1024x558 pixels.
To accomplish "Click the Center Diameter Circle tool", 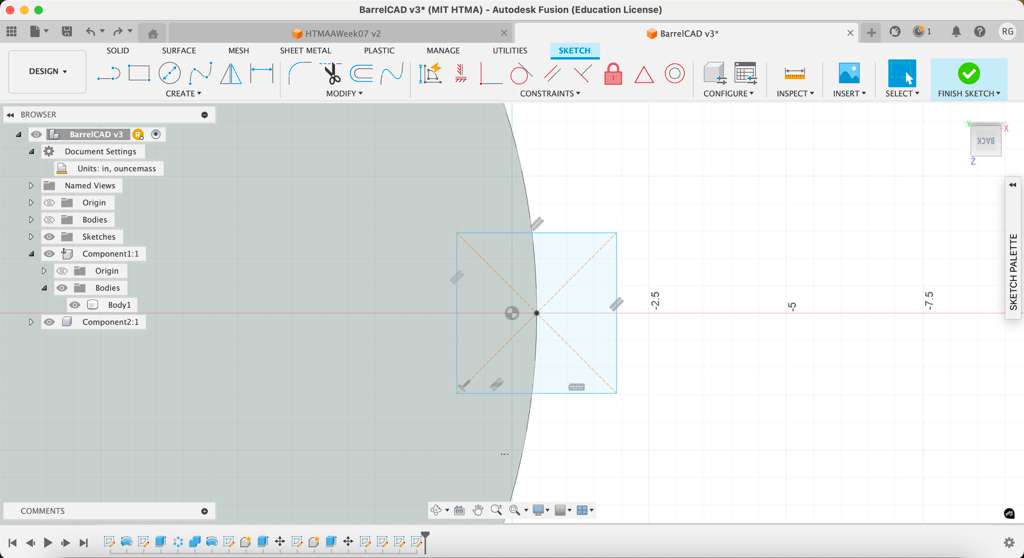I will click(x=169, y=73).
